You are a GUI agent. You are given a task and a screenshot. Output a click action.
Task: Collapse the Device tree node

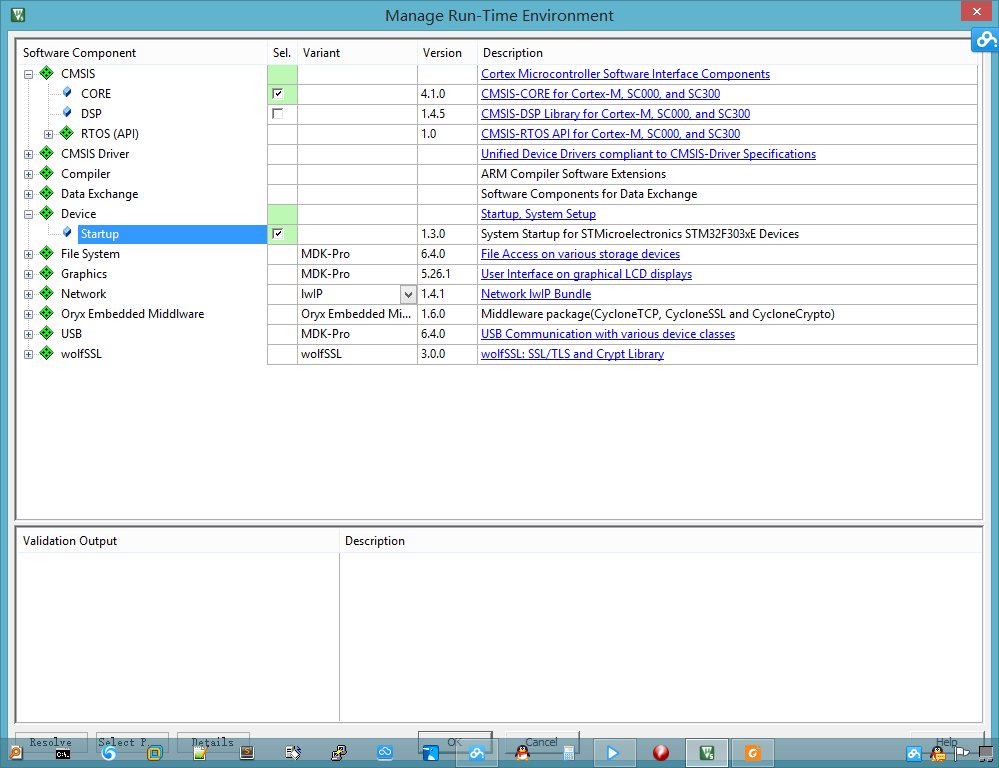click(x=28, y=214)
